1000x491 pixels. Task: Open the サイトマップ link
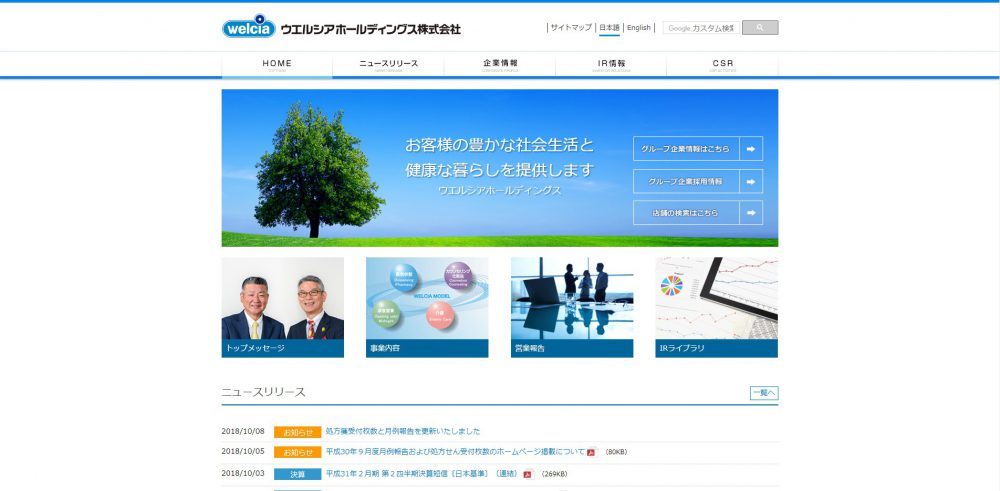pos(571,27)
